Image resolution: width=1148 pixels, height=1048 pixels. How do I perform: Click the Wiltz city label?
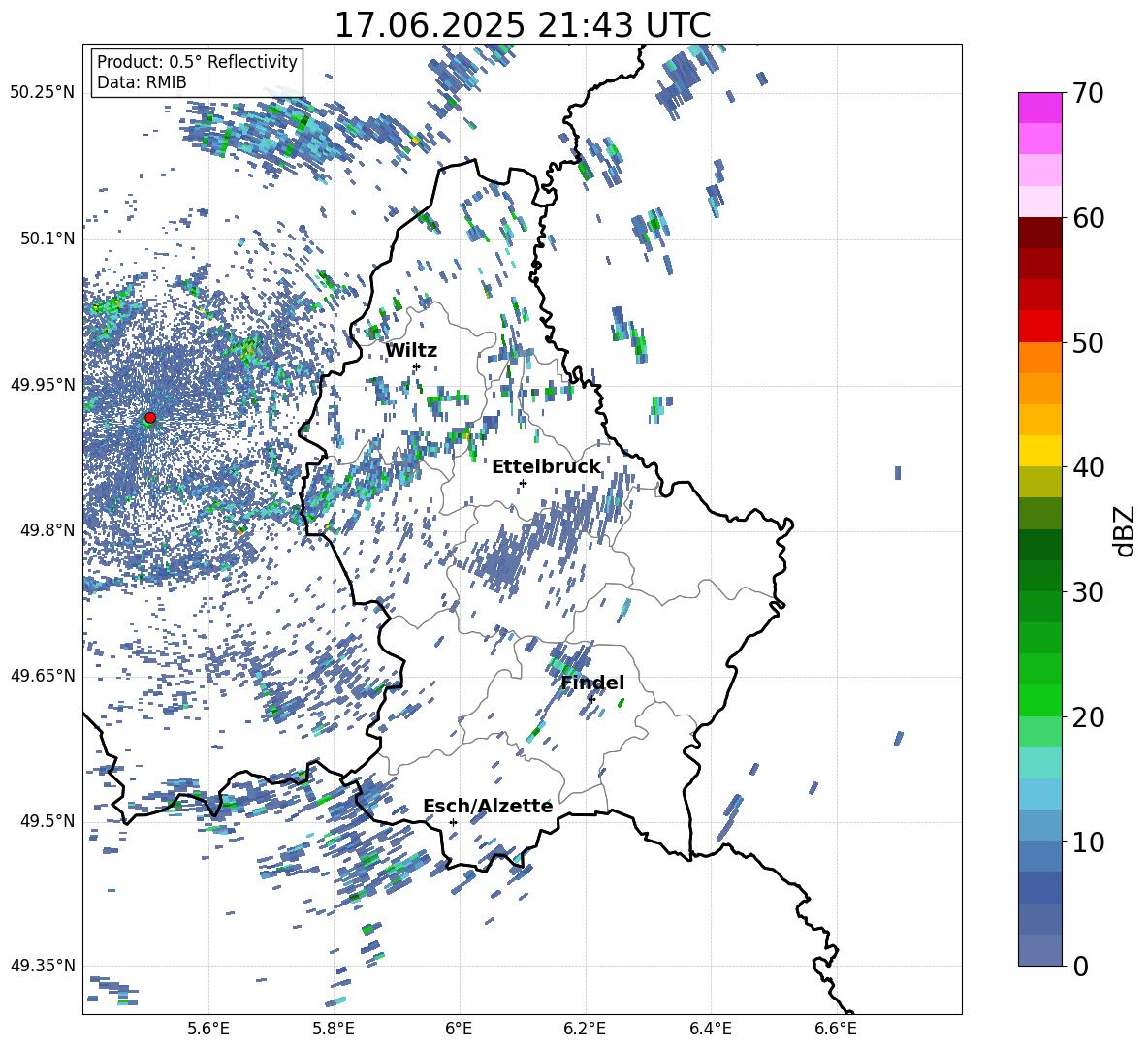click(411, 351)
